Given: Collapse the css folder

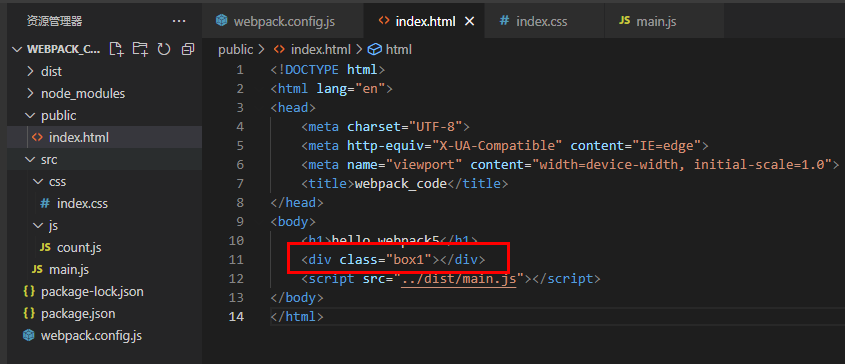Looking at the screenshot, I should click(38, 182).
